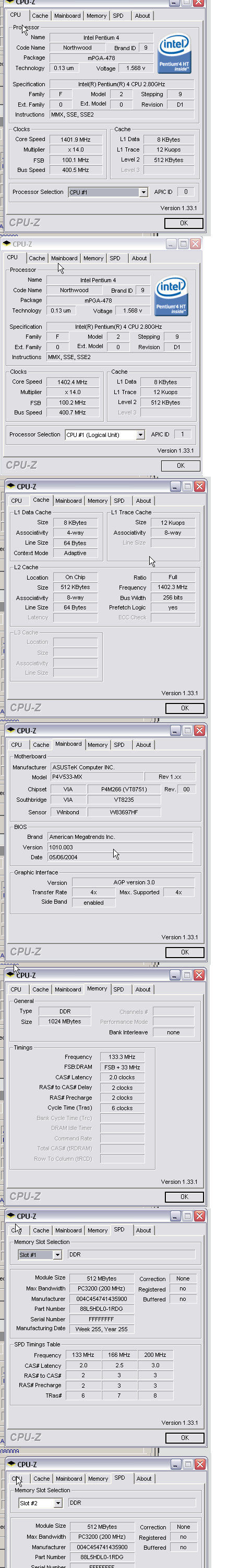Close the Mainboard tab CPU-Z window
The height and width of the screenshot is (1568, 240).
pos(199,731)
